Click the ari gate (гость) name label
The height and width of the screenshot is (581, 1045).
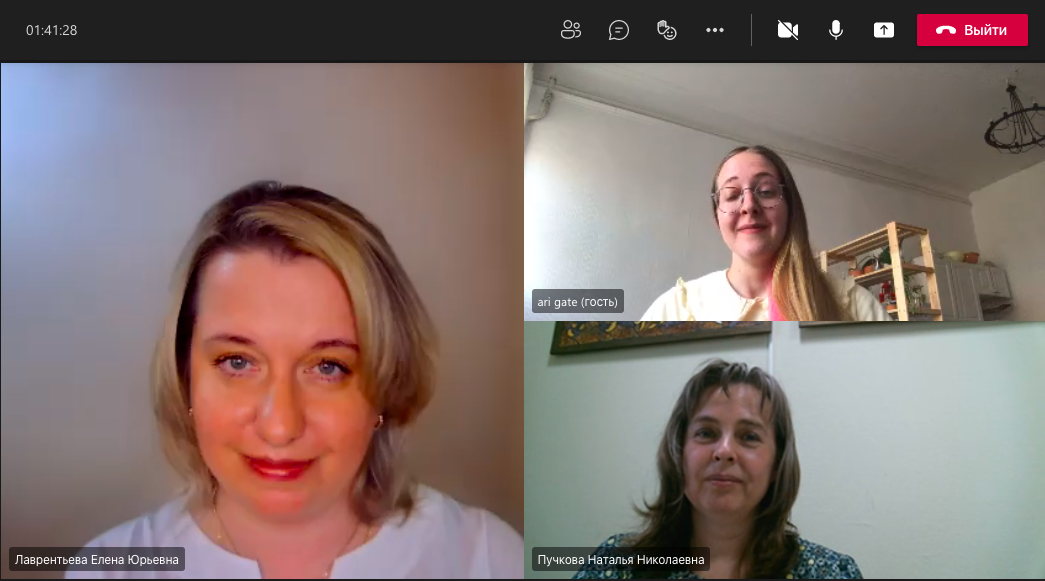[x=578, y=301]
